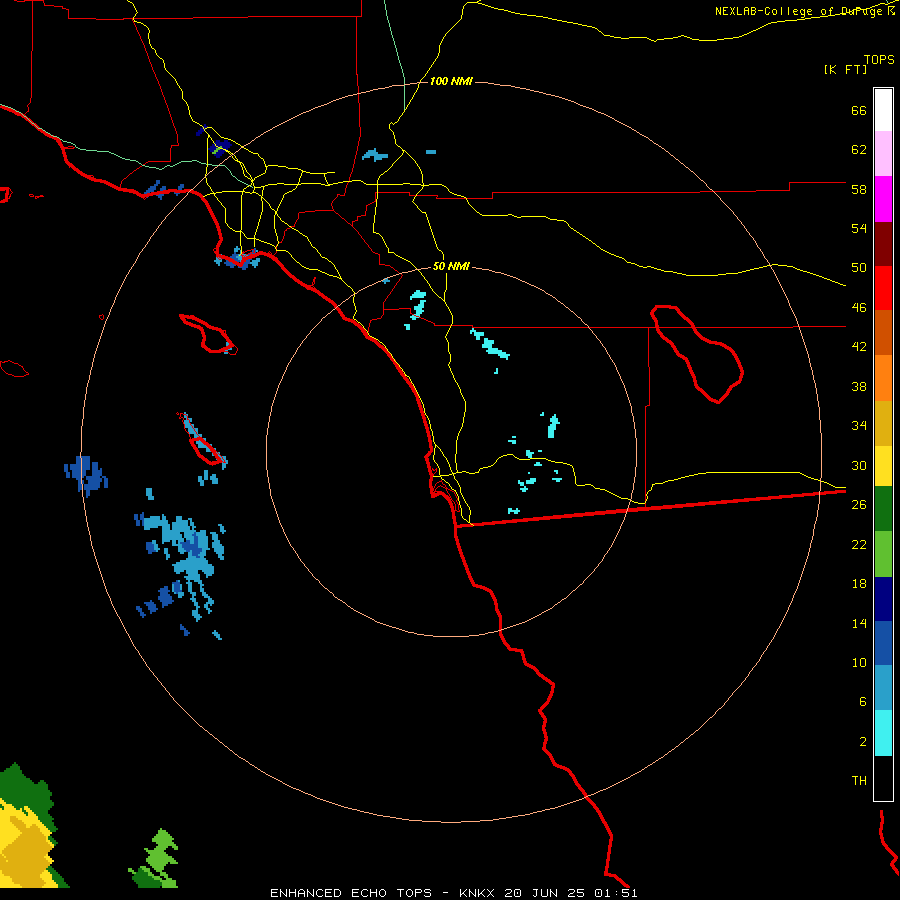Image resolution: width=900 pixels, height=900 pixels.
Task: Select the dark red legend swatch
Action: (883, 244)
